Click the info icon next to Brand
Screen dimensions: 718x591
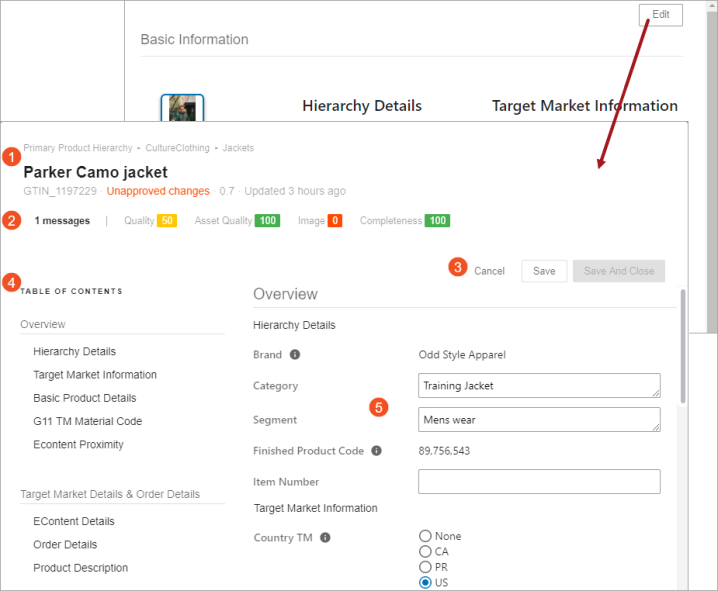pos(295,354)
